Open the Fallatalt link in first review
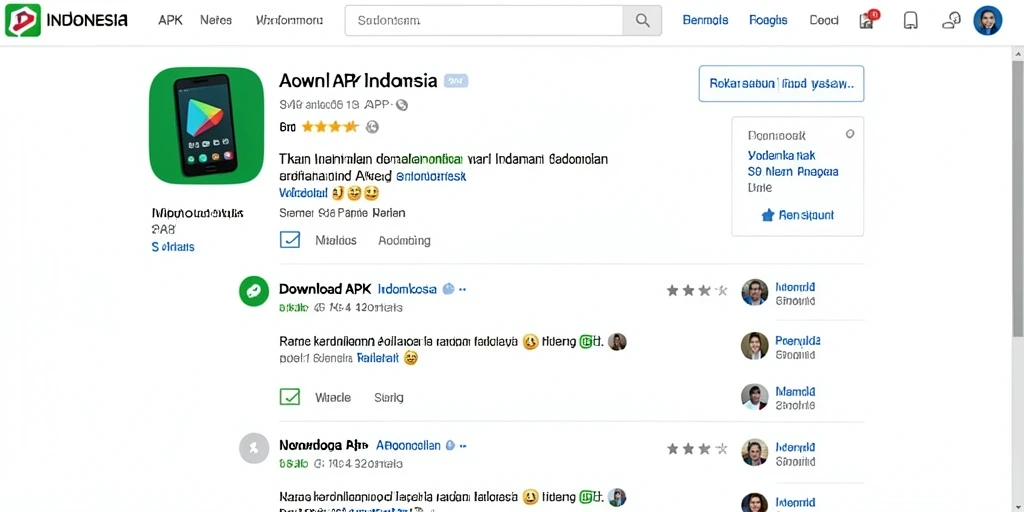This screenshot has width=1024, height=512. click(x=377, y=358)
